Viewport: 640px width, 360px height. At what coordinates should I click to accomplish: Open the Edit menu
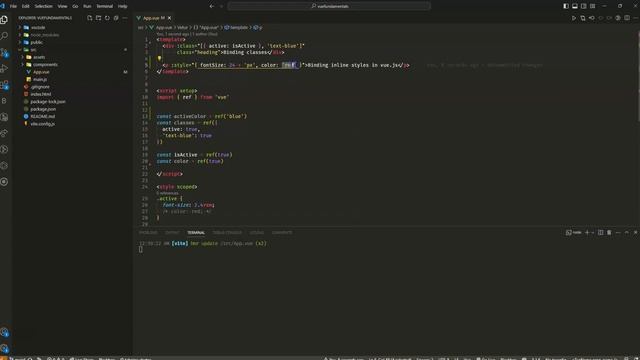pos(26,6)
